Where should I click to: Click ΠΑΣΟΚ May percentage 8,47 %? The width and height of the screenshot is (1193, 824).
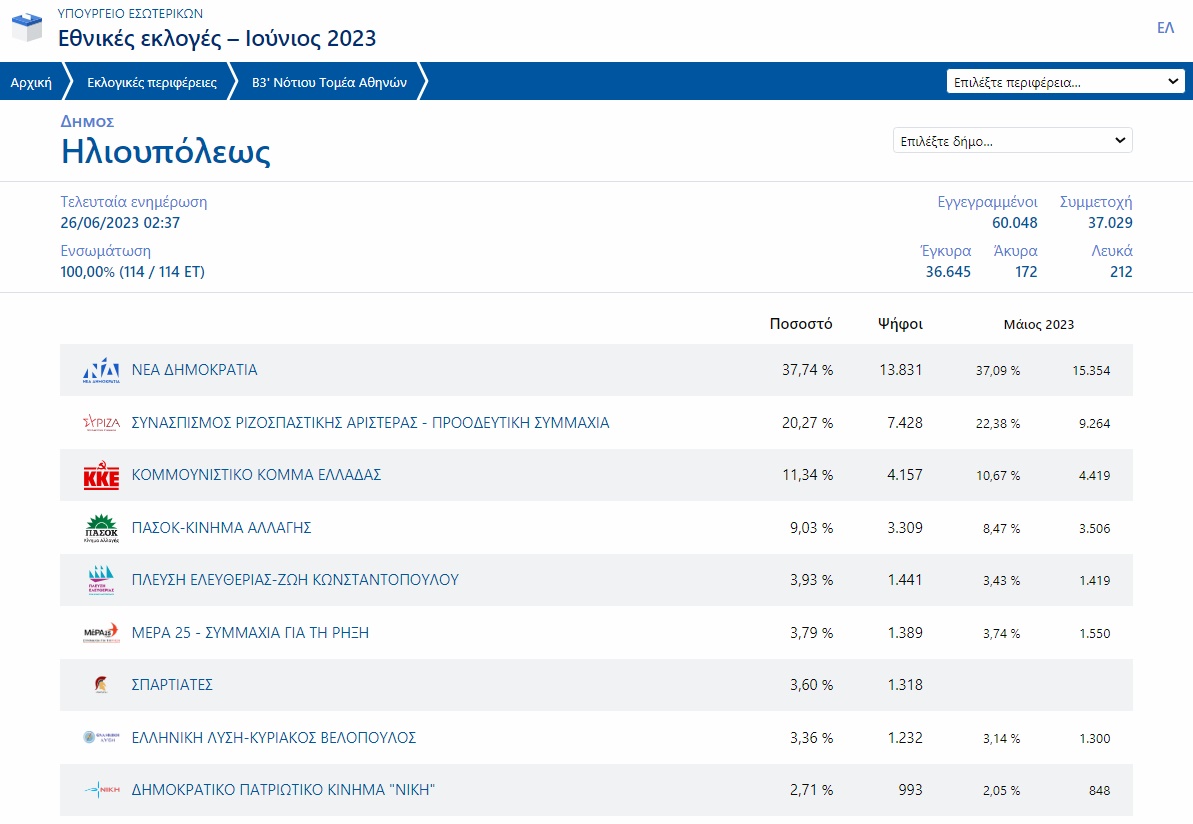pyautogui.click(x=1001, y=528)
